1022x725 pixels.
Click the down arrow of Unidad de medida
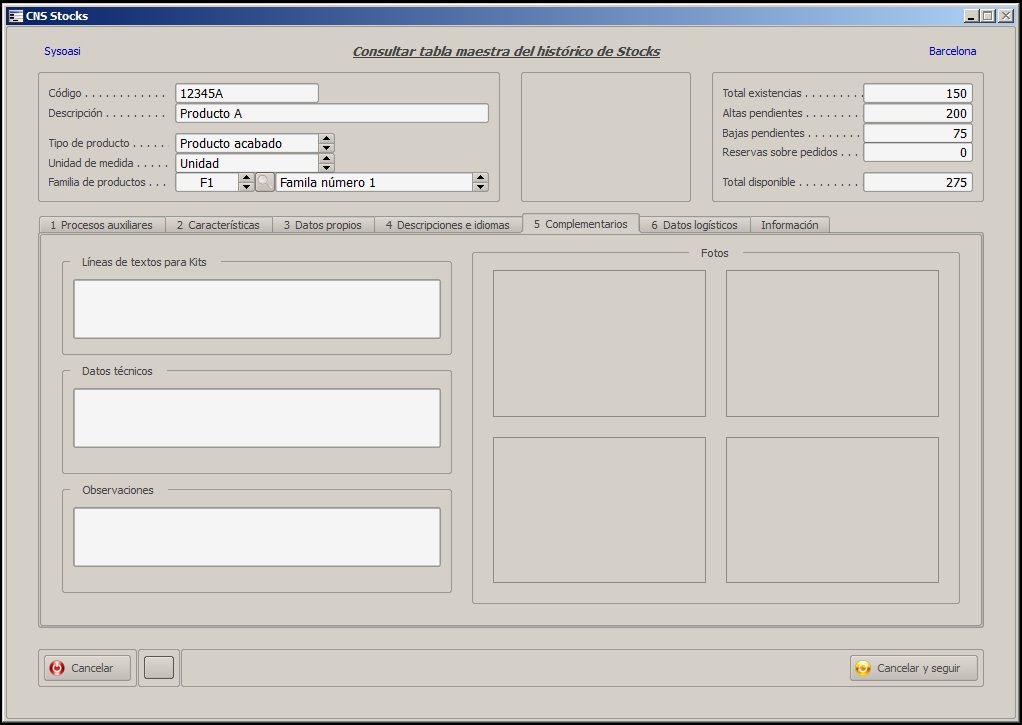(327, 168)
